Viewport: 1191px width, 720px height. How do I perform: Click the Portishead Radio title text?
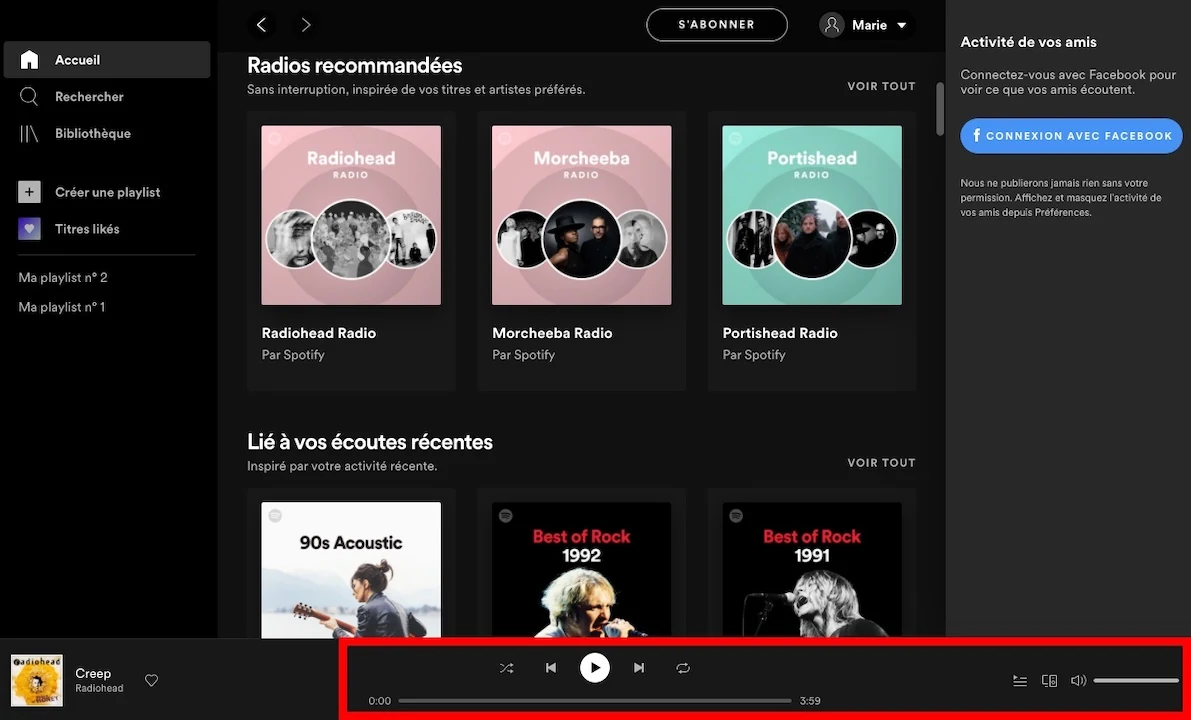click(x=780, y=333)
